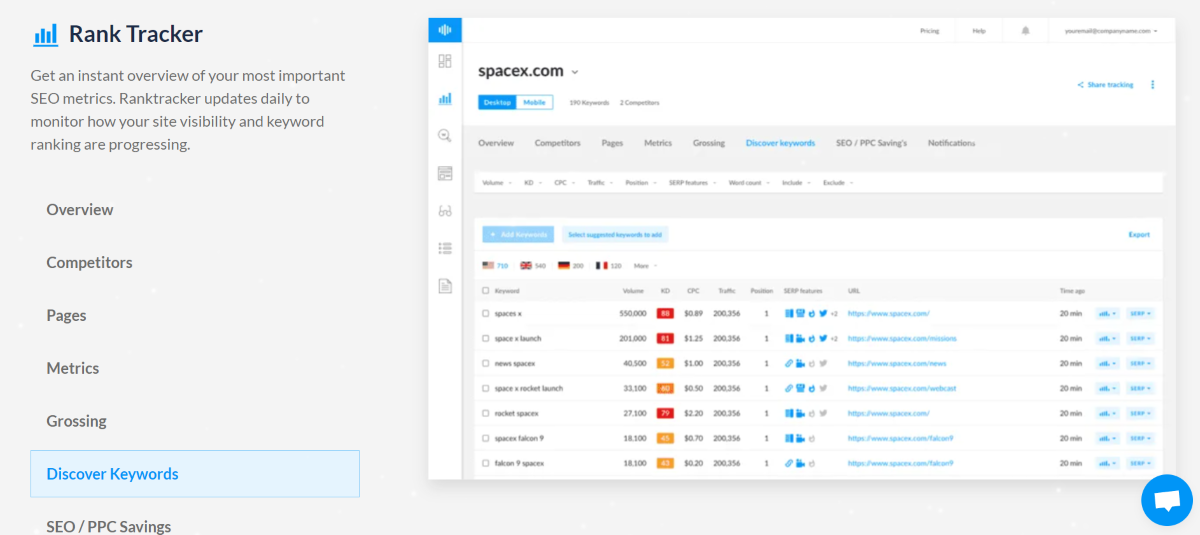Screen dimensions: 1200x535
Task: Check the 'spacex falcon 9' keyword row
Action: pos(486,438)
